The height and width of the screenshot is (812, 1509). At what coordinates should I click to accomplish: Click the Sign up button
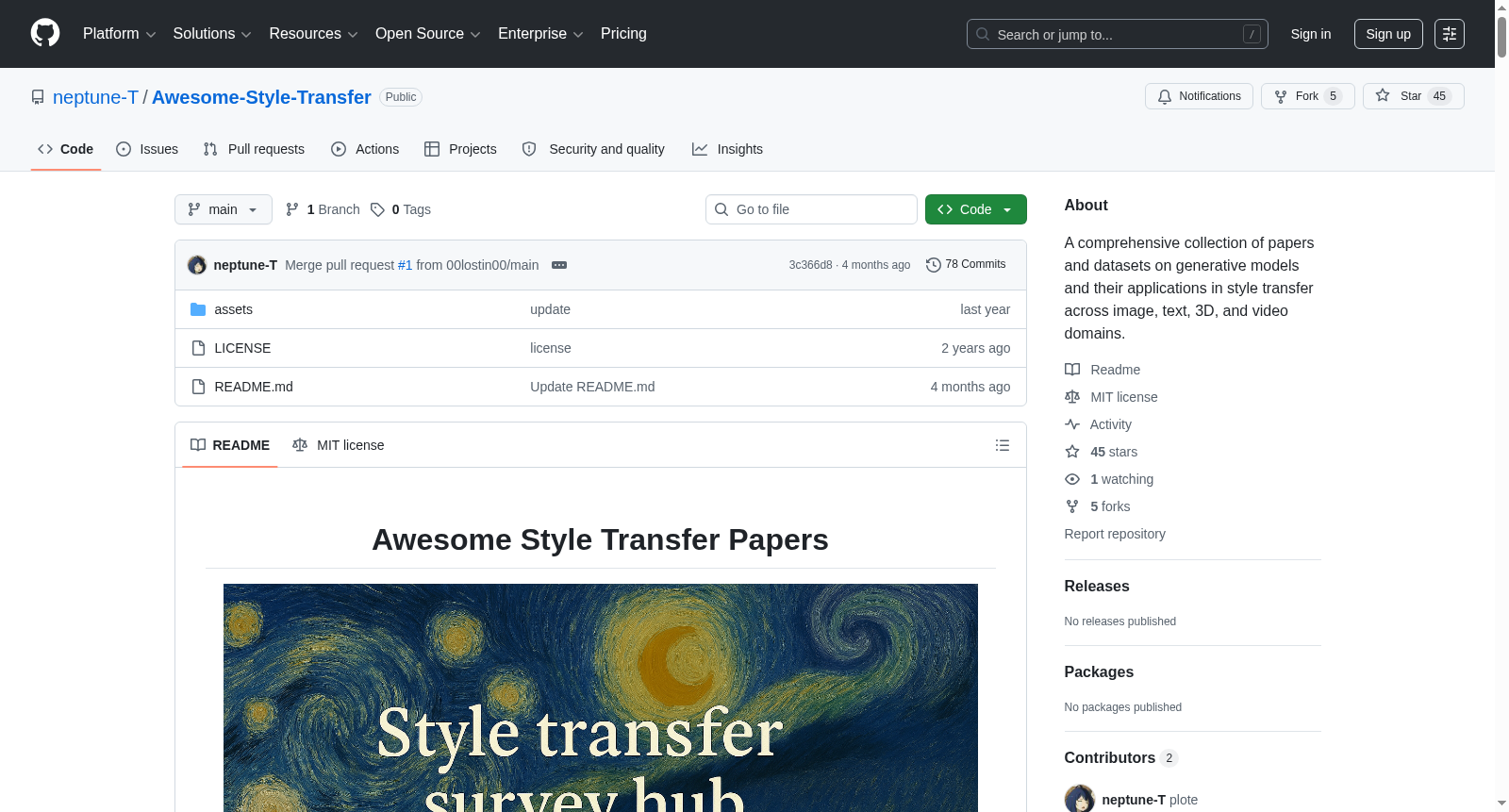[x=1388, y=34]
